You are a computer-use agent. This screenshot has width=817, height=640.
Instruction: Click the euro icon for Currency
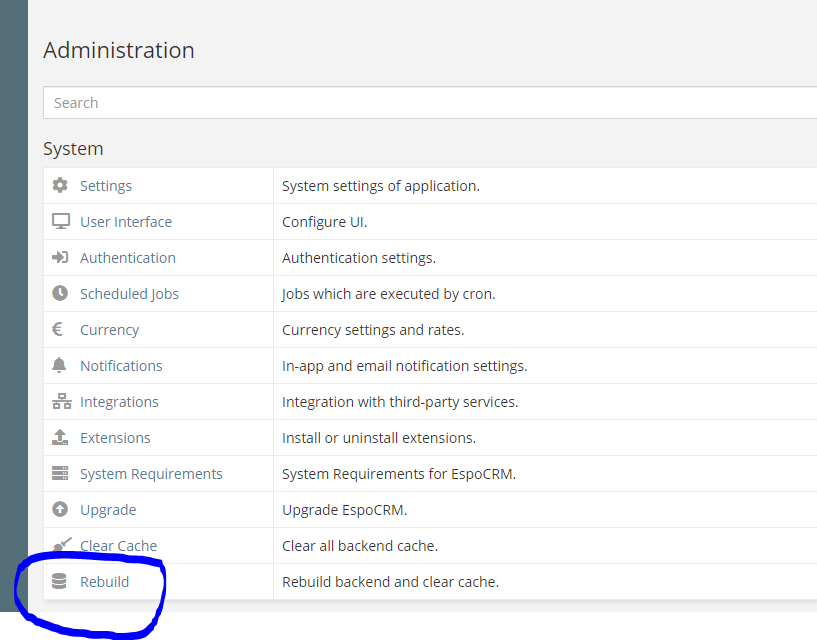point(58,330)
